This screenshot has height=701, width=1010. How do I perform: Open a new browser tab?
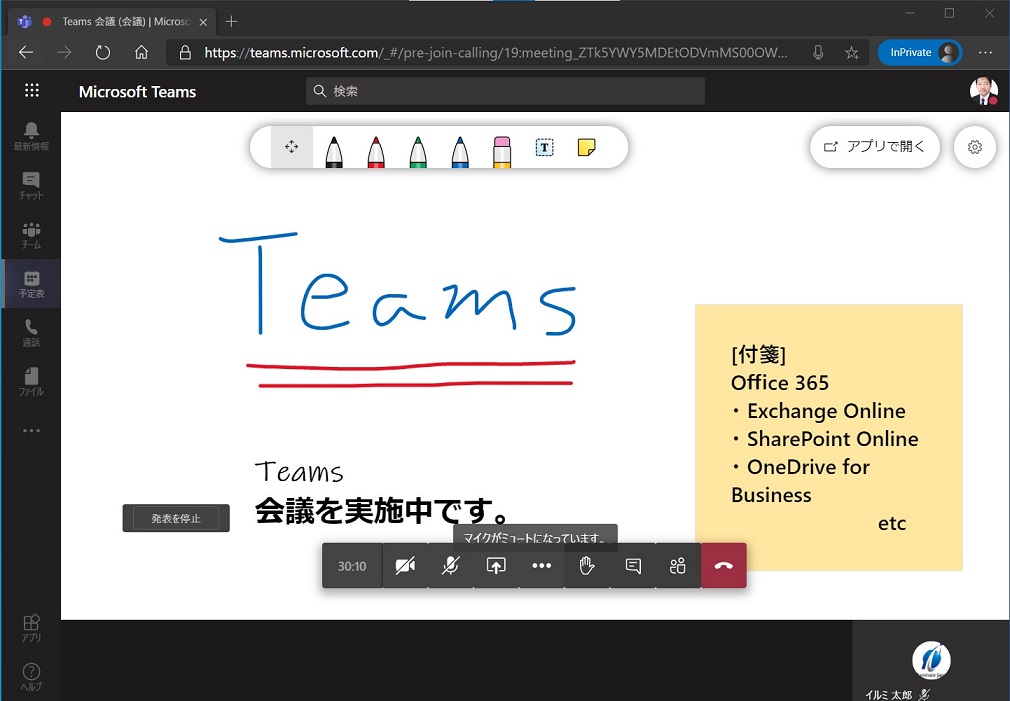coord(231,21)
